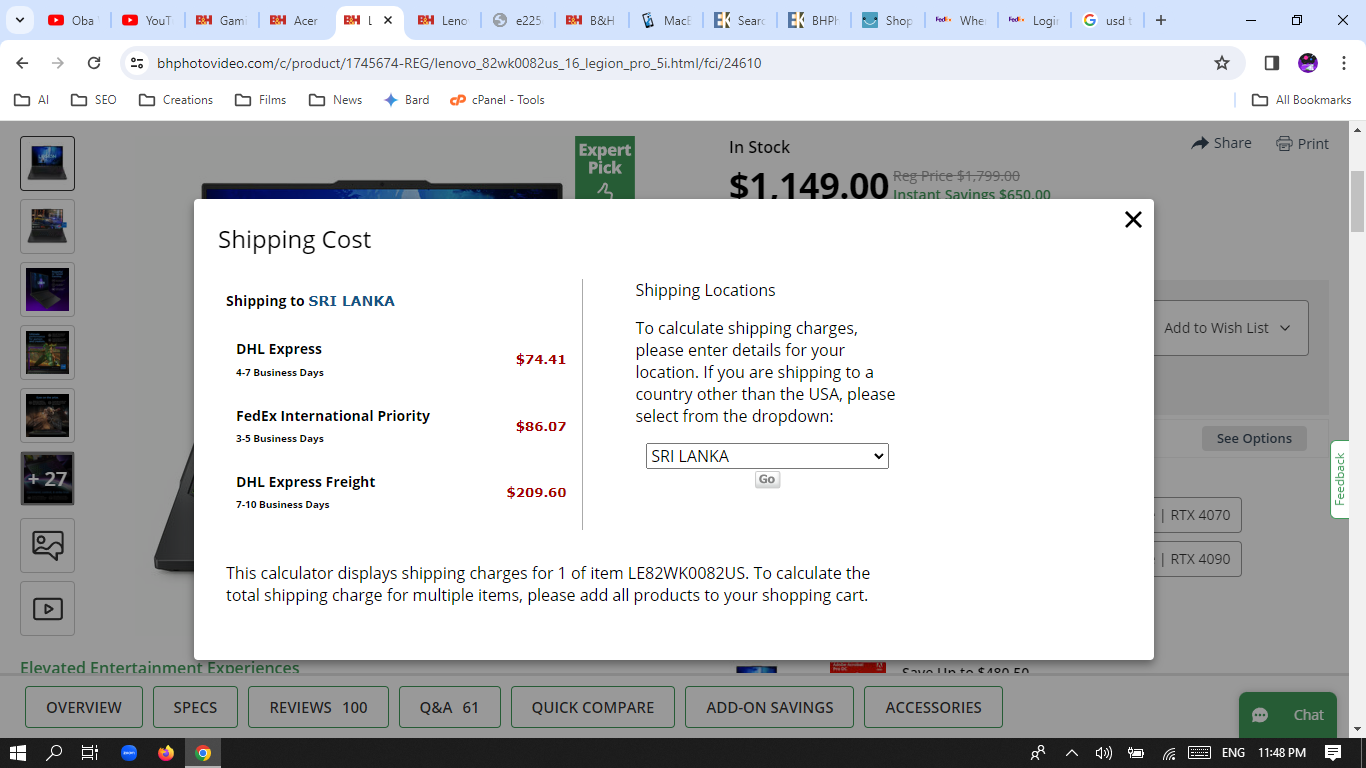The width and height of the screenshot is (1366, 768).
Task: Click the $209.60 freight price
Action: point(536,492)
